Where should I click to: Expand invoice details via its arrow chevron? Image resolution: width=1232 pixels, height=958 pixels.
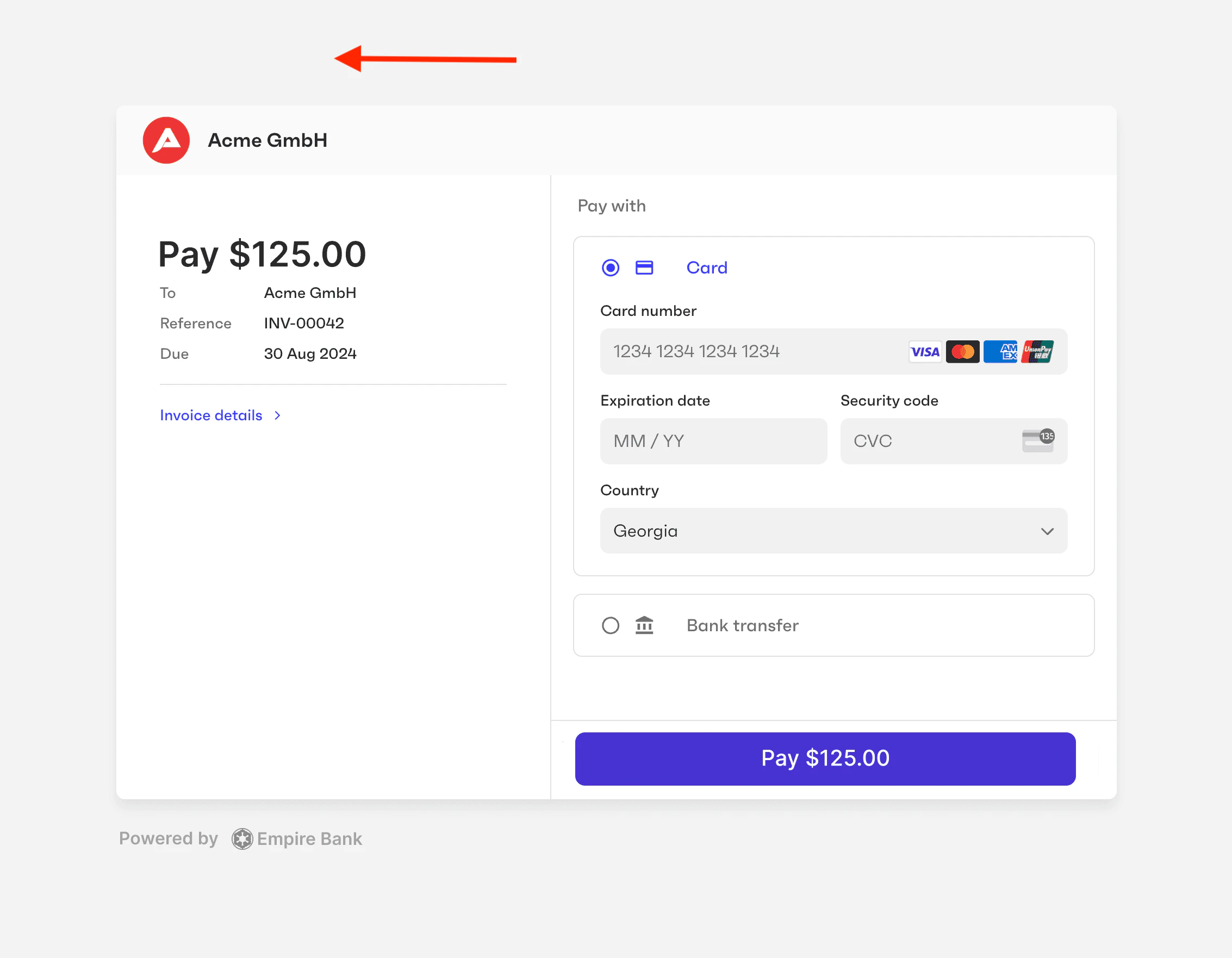click(x=277, y=415)
